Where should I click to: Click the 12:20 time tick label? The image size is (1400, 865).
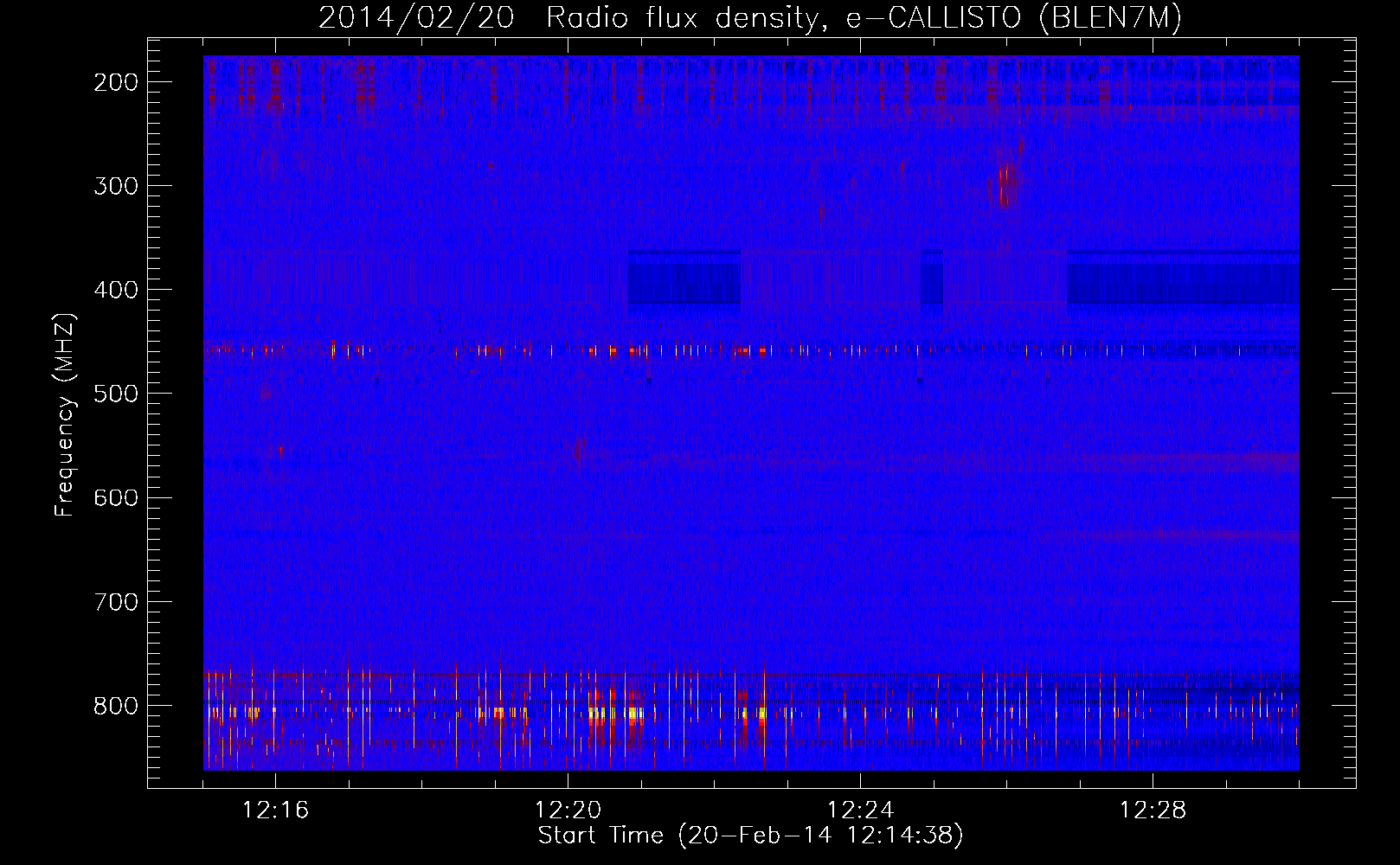point(568,811)
